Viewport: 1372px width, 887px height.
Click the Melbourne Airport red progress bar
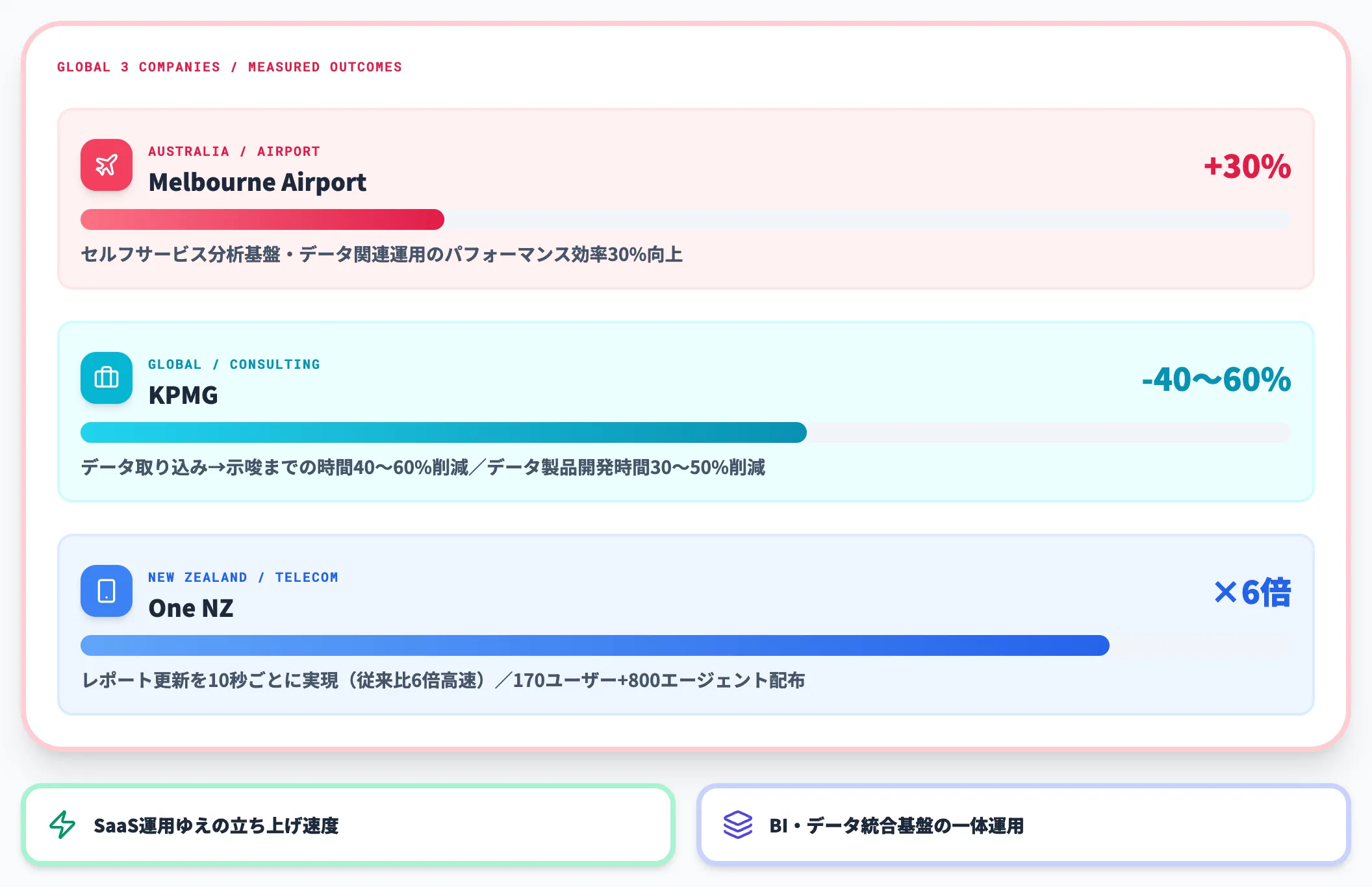[262, 219]
